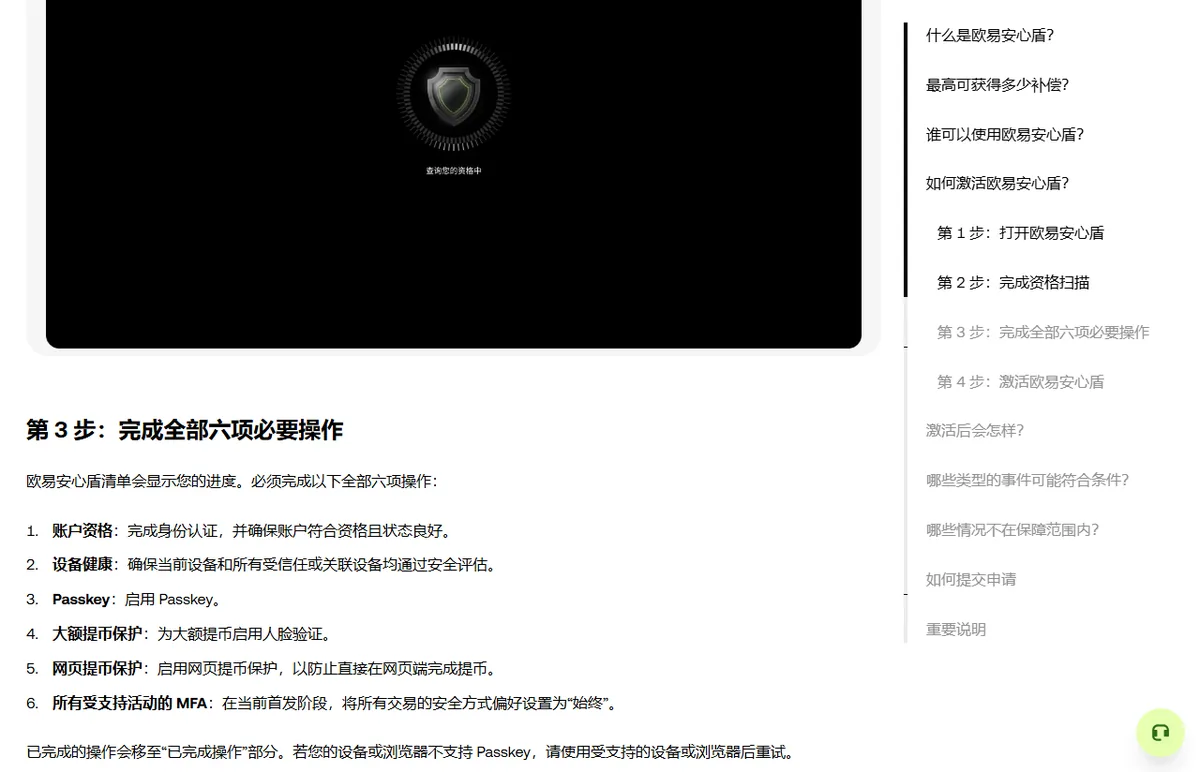Click the heading 第 3 步：完成全部六项必要操作
Viewport: 1200px width, 772px height.
pyautogui.click(x=185, y=431)
